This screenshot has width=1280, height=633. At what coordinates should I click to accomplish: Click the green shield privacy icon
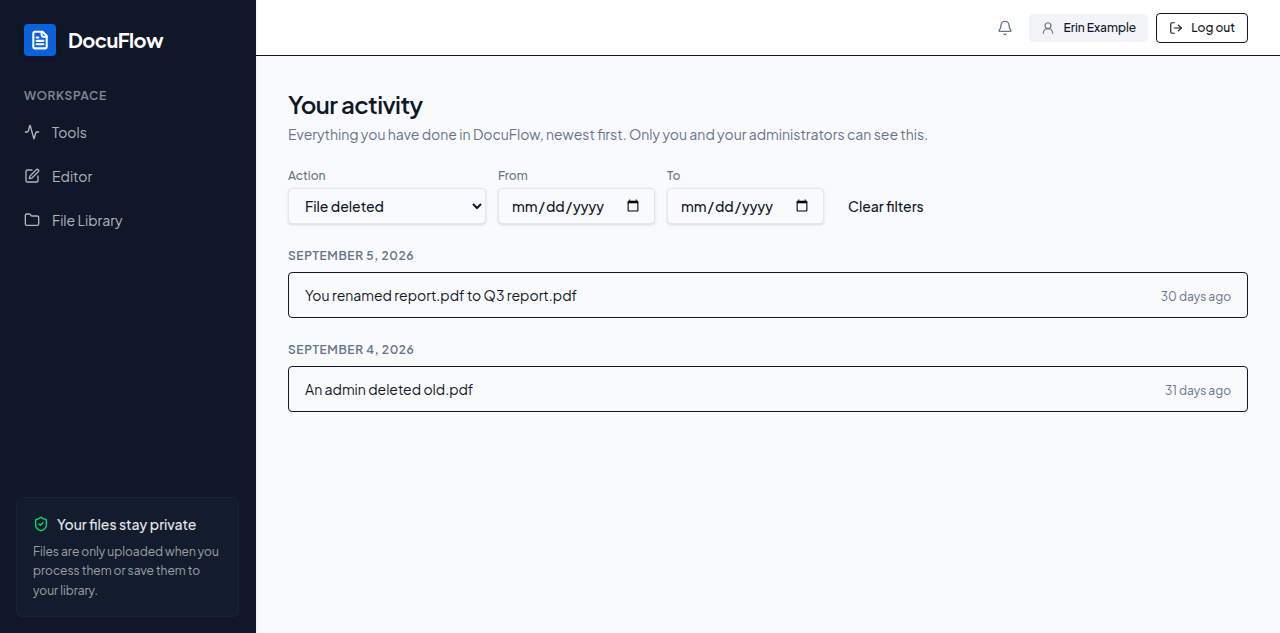tap(41, 524)
